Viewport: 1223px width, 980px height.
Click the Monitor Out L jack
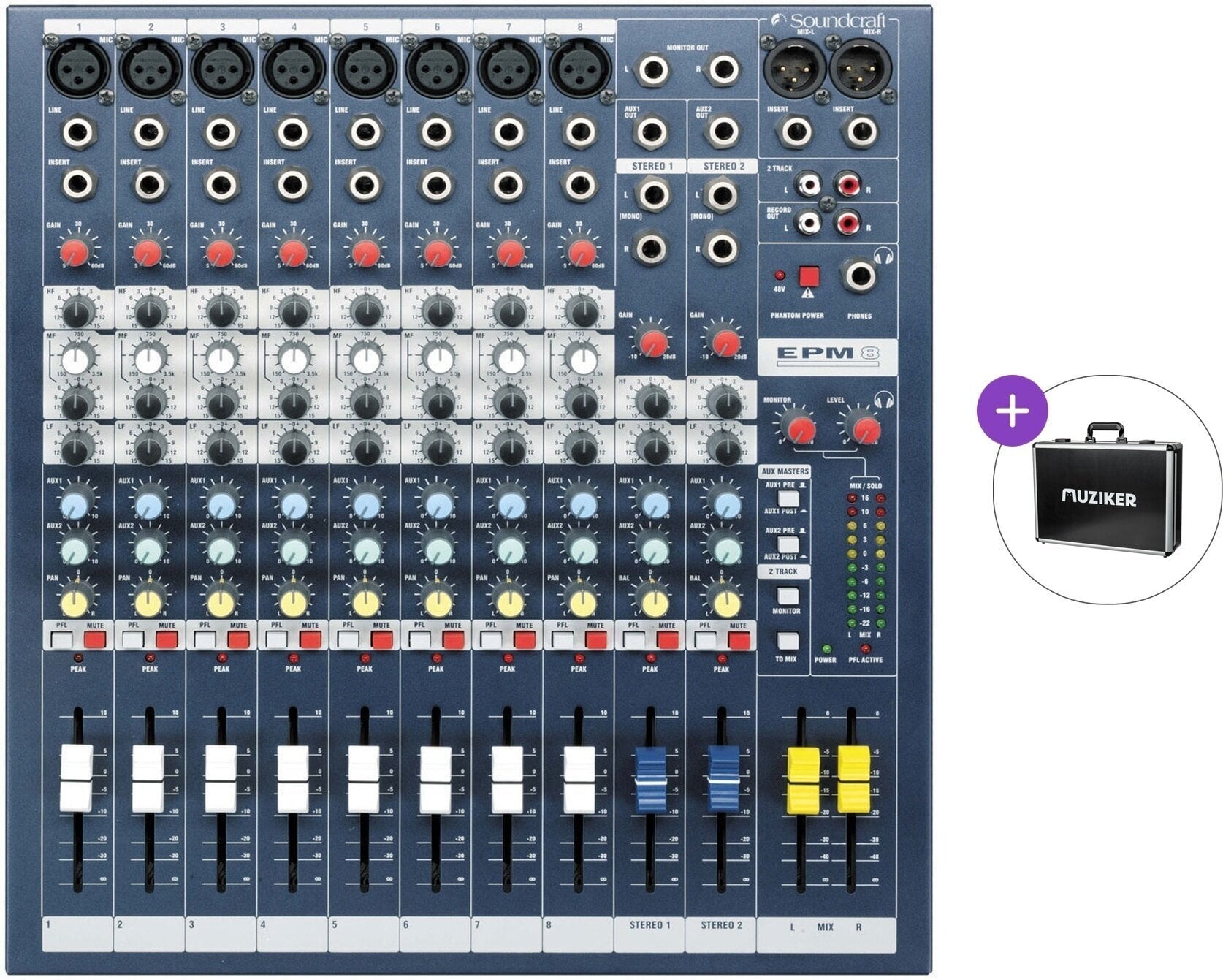tap(652, 71)
